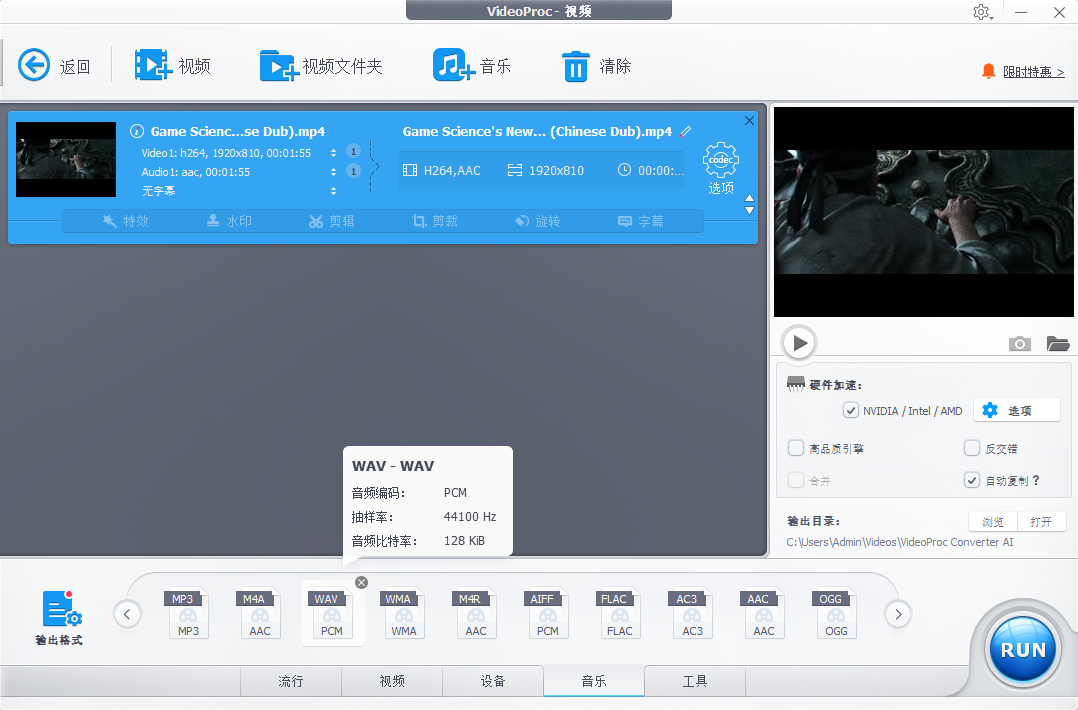Check the 反交错 deinterlace checkbox
The height and width of the screenshot is (710, 1078).
point(971,447)
